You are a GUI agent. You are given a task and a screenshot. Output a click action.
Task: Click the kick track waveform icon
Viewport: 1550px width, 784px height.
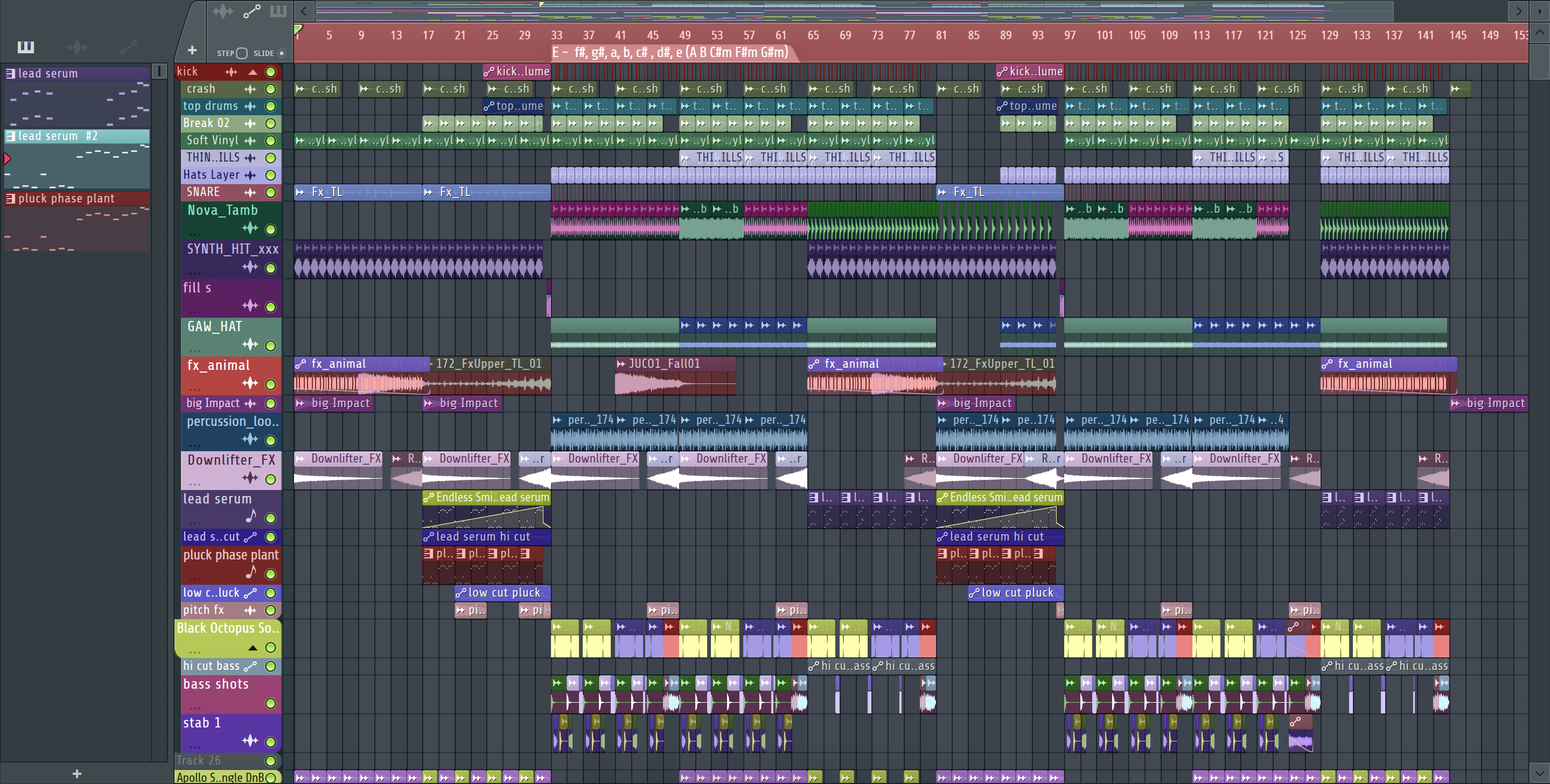(x=232, y=72)
